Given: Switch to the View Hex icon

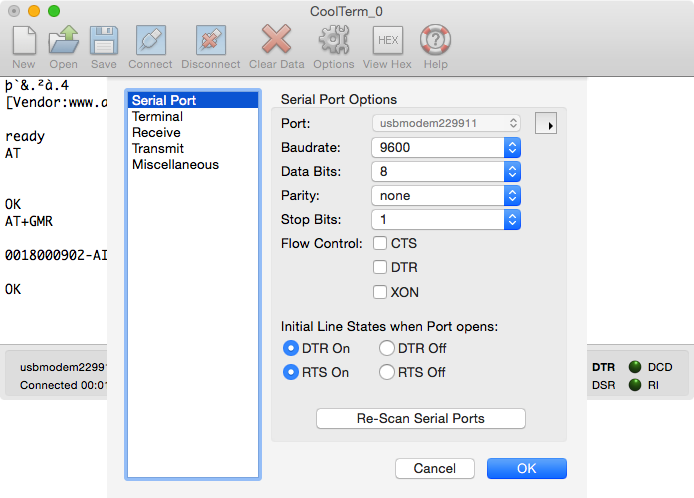Looking at the screenshot, I should 388,40.
